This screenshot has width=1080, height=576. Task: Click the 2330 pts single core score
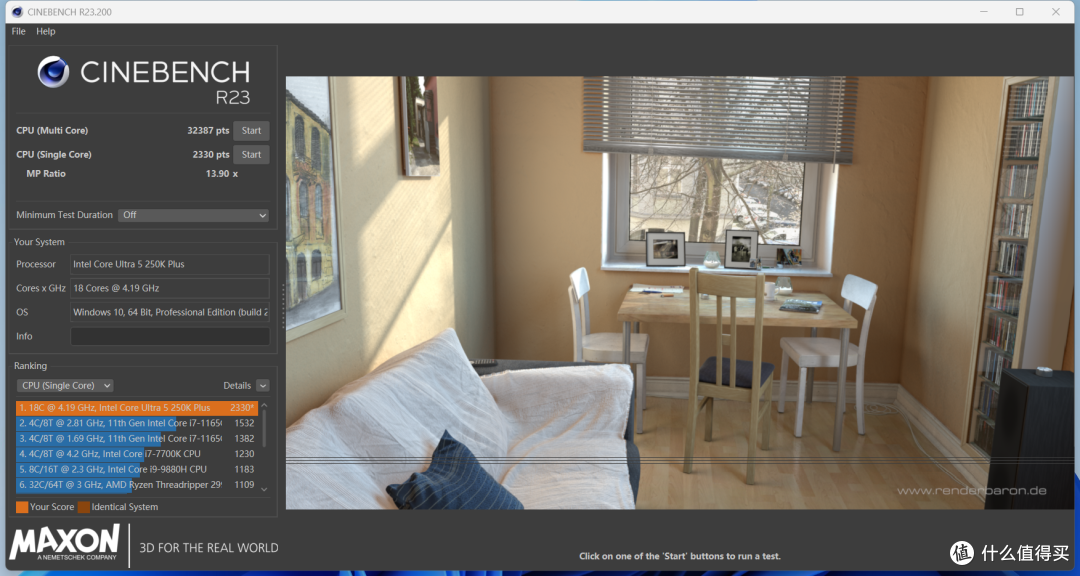pyautogui.click(x=211, y=154)
